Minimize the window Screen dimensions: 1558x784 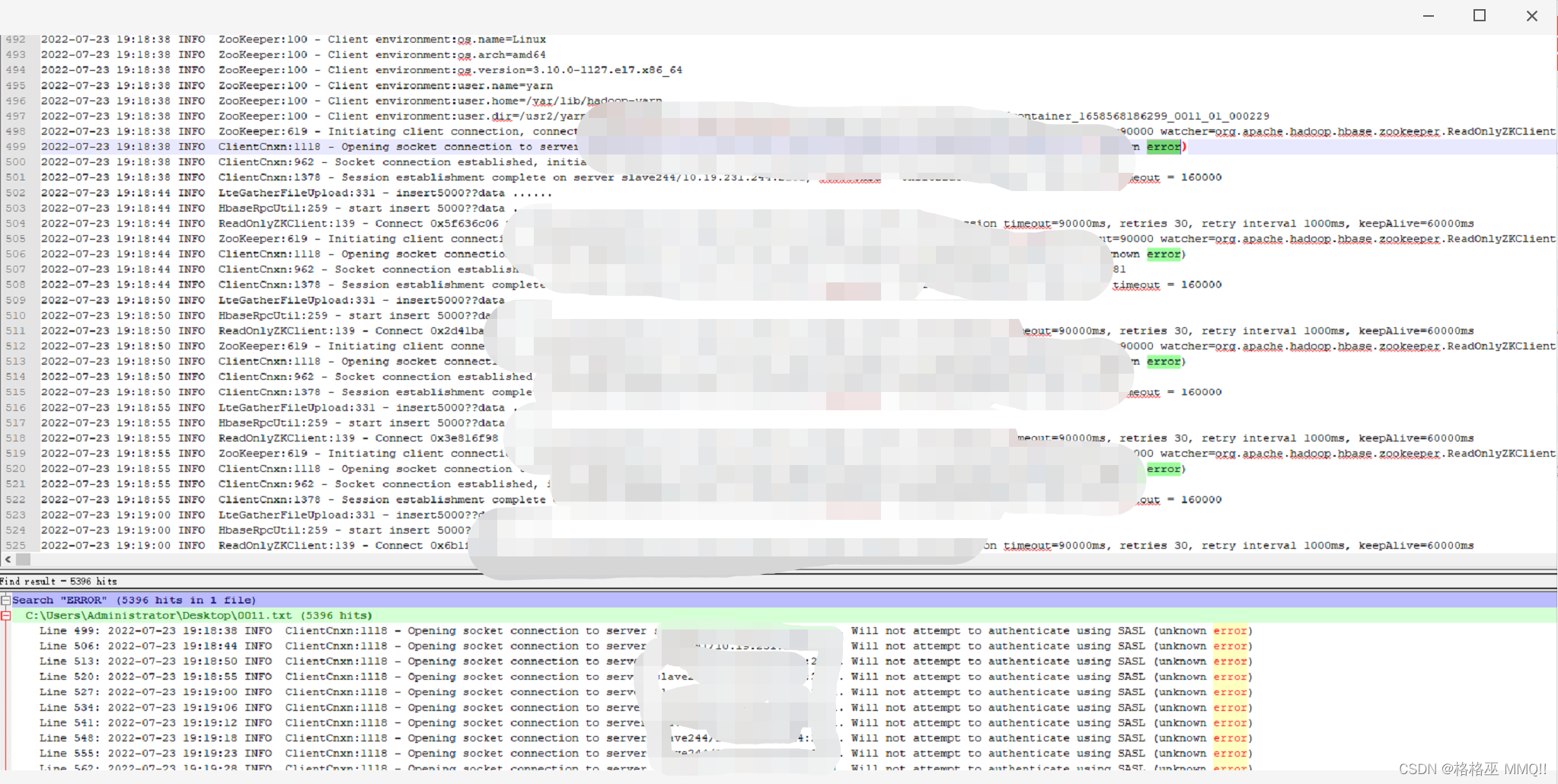pos(1429,15)
